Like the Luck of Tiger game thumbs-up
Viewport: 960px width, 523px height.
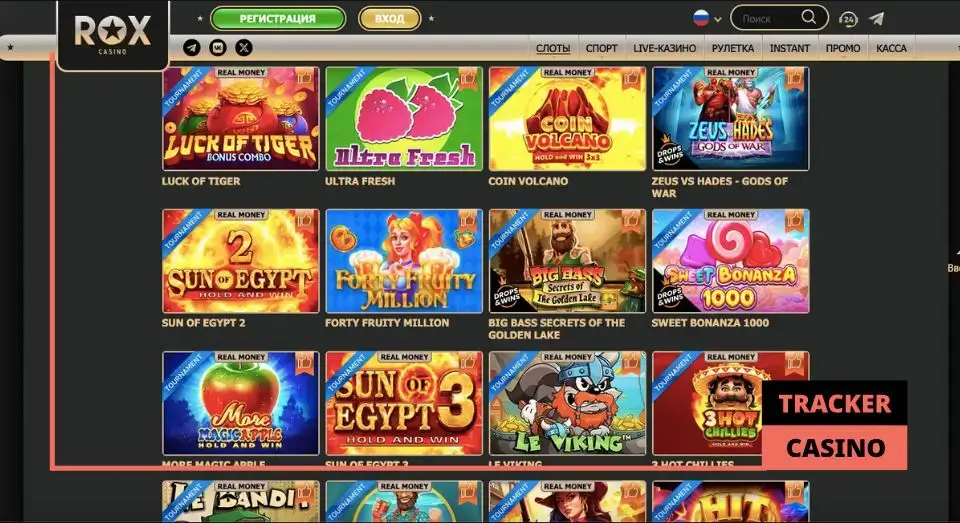point(304,78)
